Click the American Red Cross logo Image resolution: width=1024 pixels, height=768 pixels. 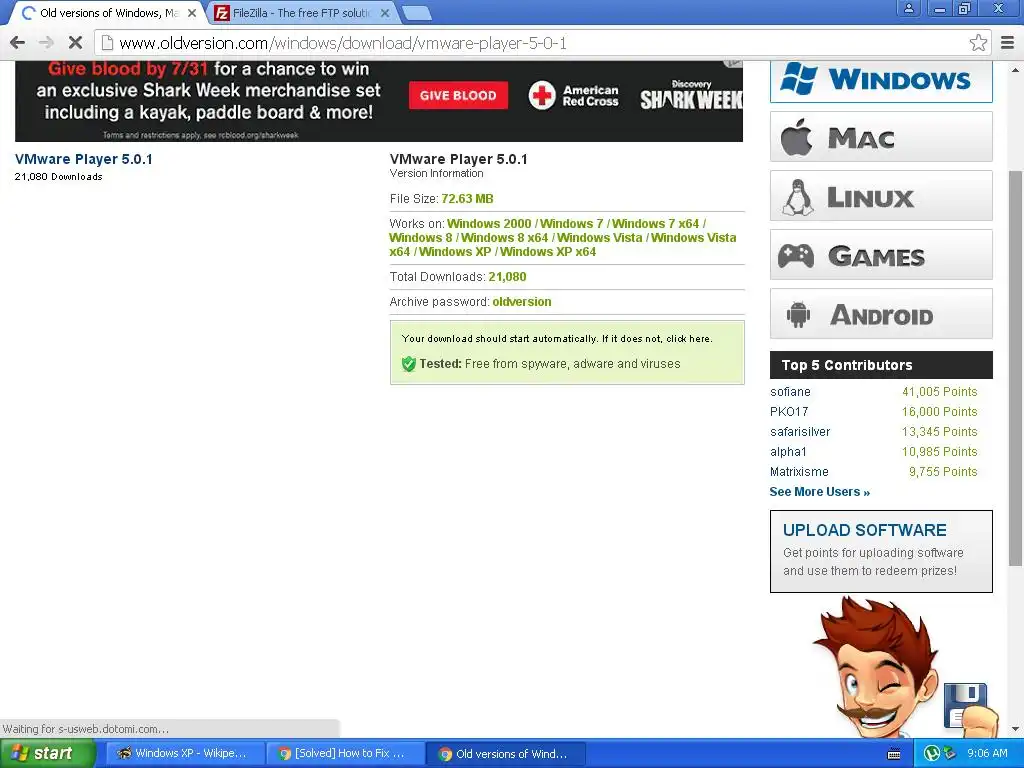(573, 95)
